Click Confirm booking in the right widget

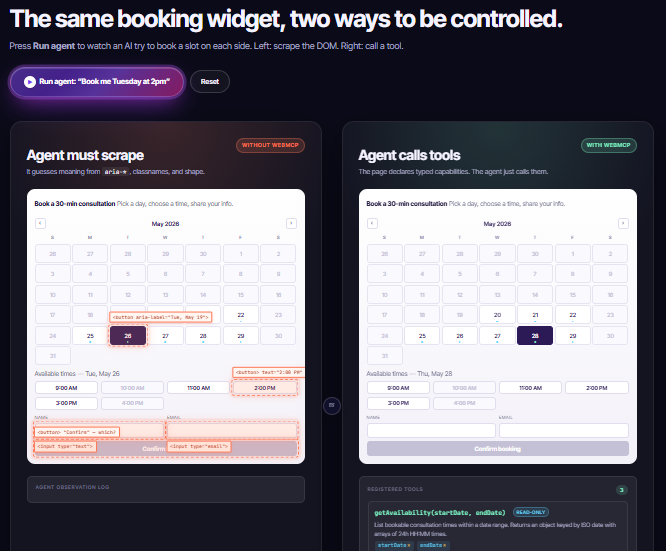coord(498,449)
